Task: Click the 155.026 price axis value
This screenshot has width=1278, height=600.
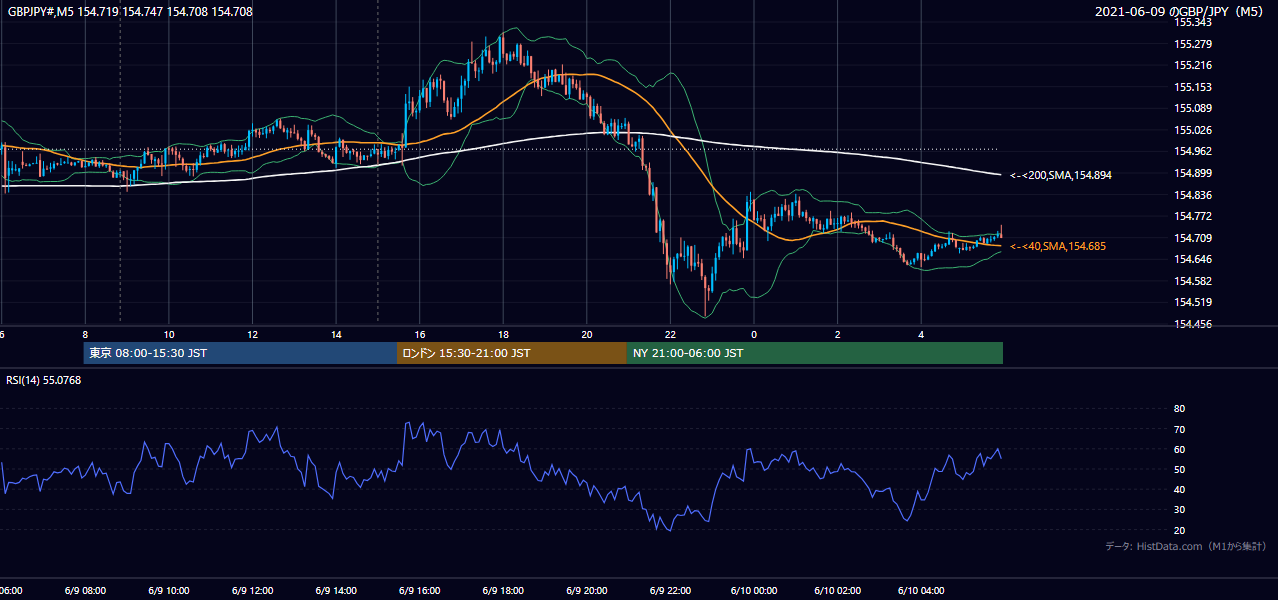Action: [x=1193, y=130]
